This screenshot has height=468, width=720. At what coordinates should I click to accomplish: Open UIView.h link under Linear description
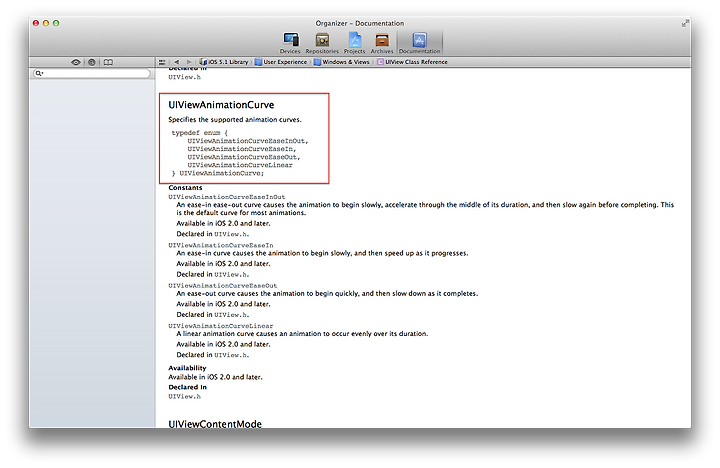tap(231, 355)
